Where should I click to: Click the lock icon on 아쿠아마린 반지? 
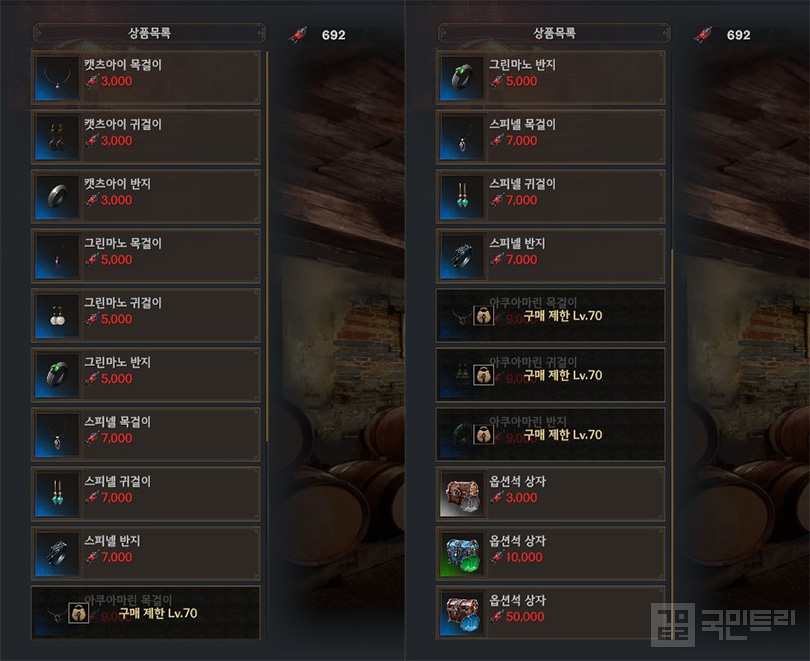483,435
